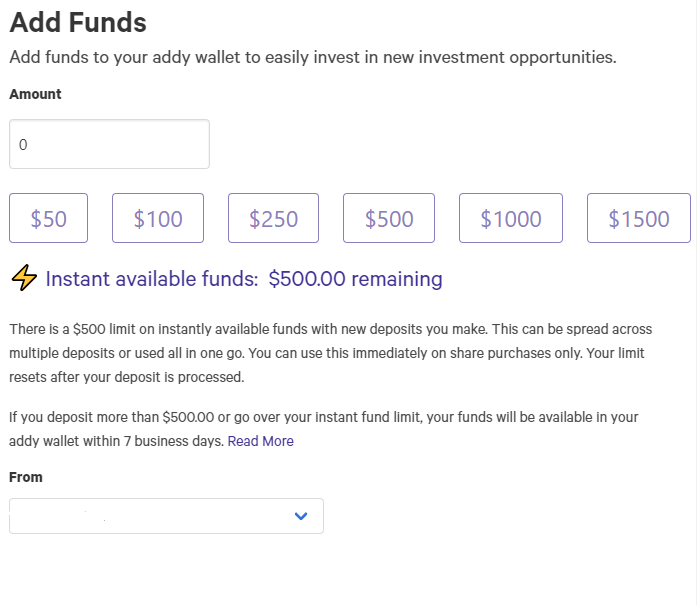The height and width of the screenshot is (605, 697).
Task: Pick the $250 preset amount
Action: (x=273, y=219)
